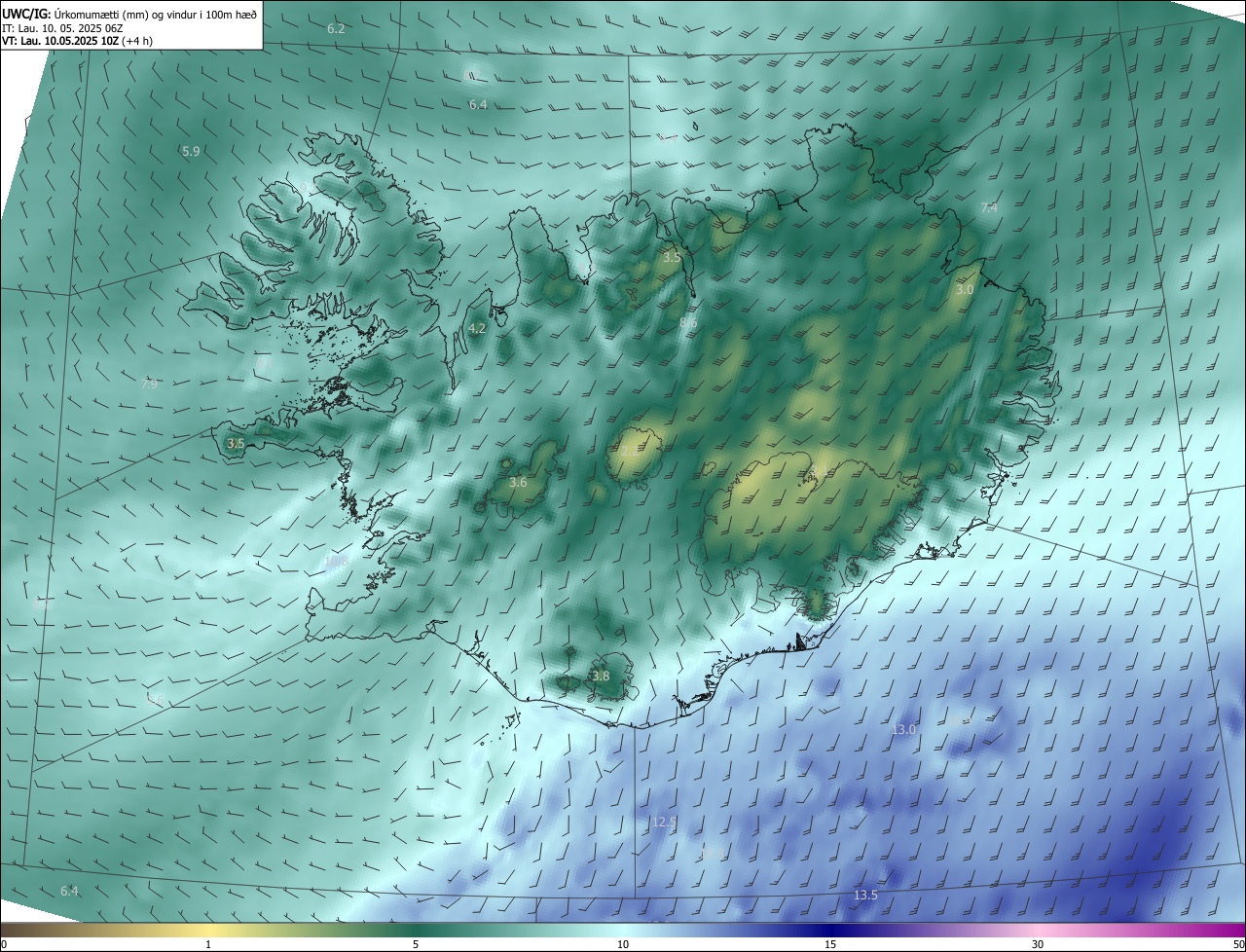Click the 13.0 value label
Viewport: 1246px width, 952px height.
904,729
